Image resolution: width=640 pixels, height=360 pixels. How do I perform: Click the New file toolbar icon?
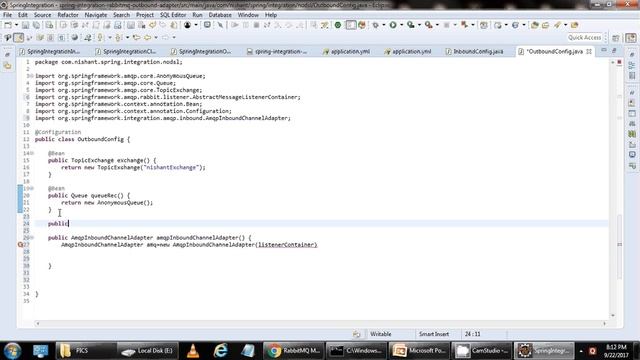point(8,25)
